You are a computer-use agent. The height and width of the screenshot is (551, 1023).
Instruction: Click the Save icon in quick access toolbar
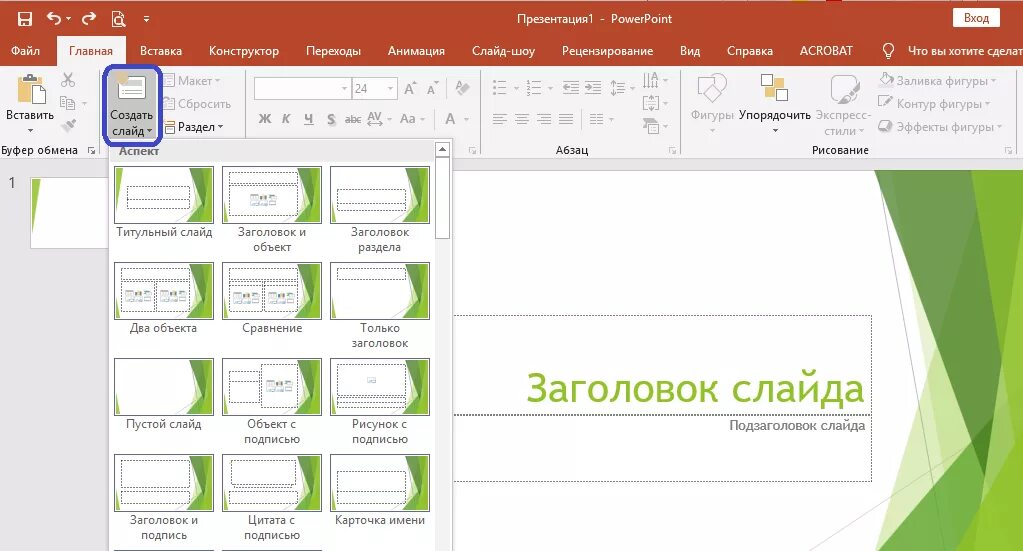tap(25, 19)
